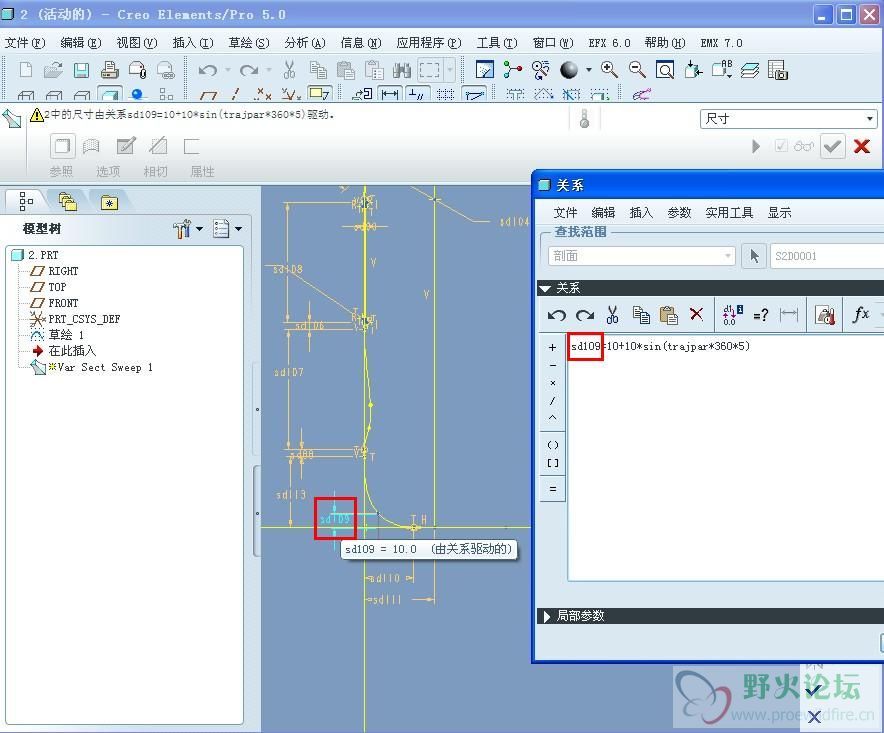
Task: Print using the printer icon
Action: pyautogui.click(x=109, y=70)
